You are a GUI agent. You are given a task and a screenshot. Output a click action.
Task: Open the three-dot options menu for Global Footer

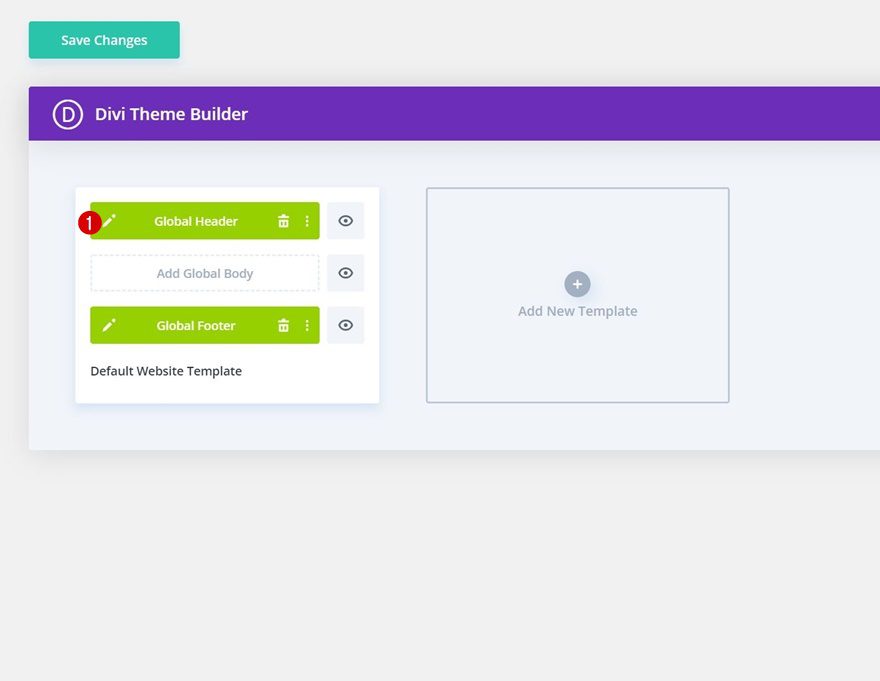click(x=307, y=325)
